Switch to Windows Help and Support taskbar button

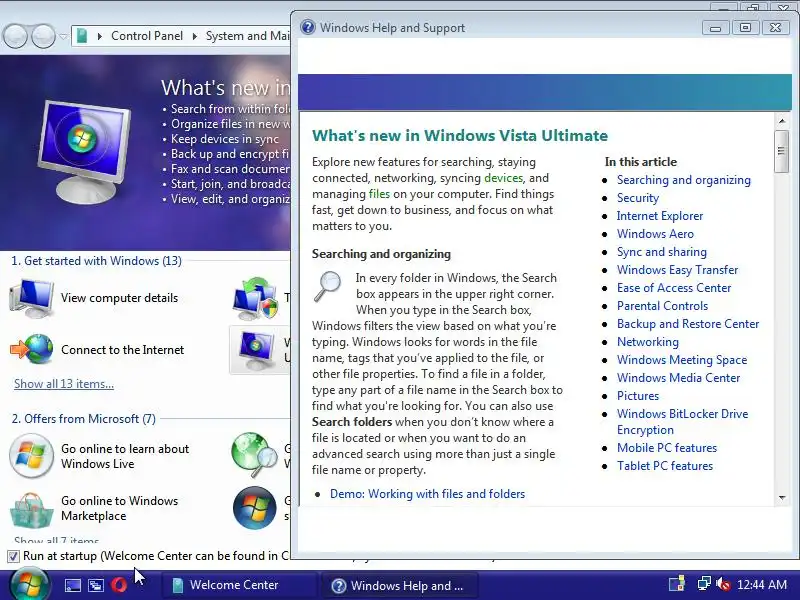point(399,585)
